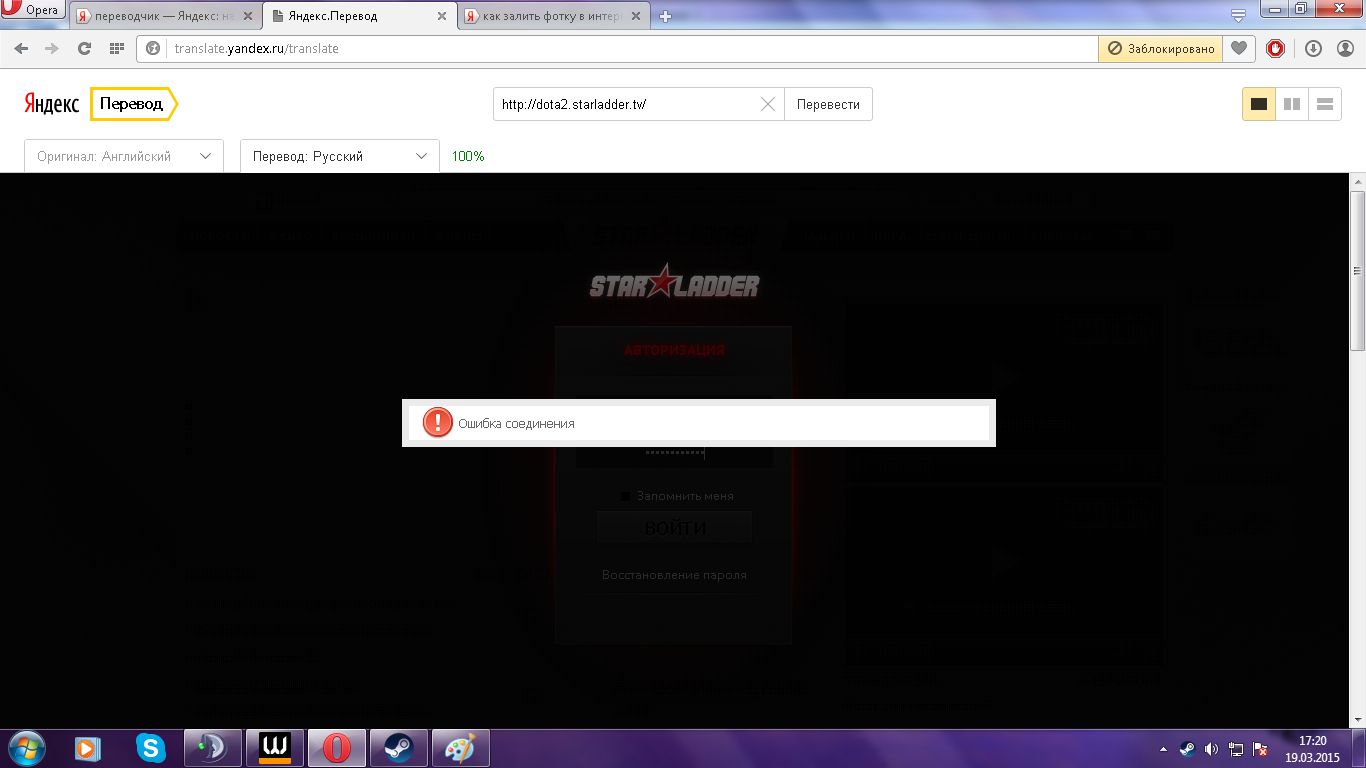Close the переводчик — Яндекс tab

(248, 16)
